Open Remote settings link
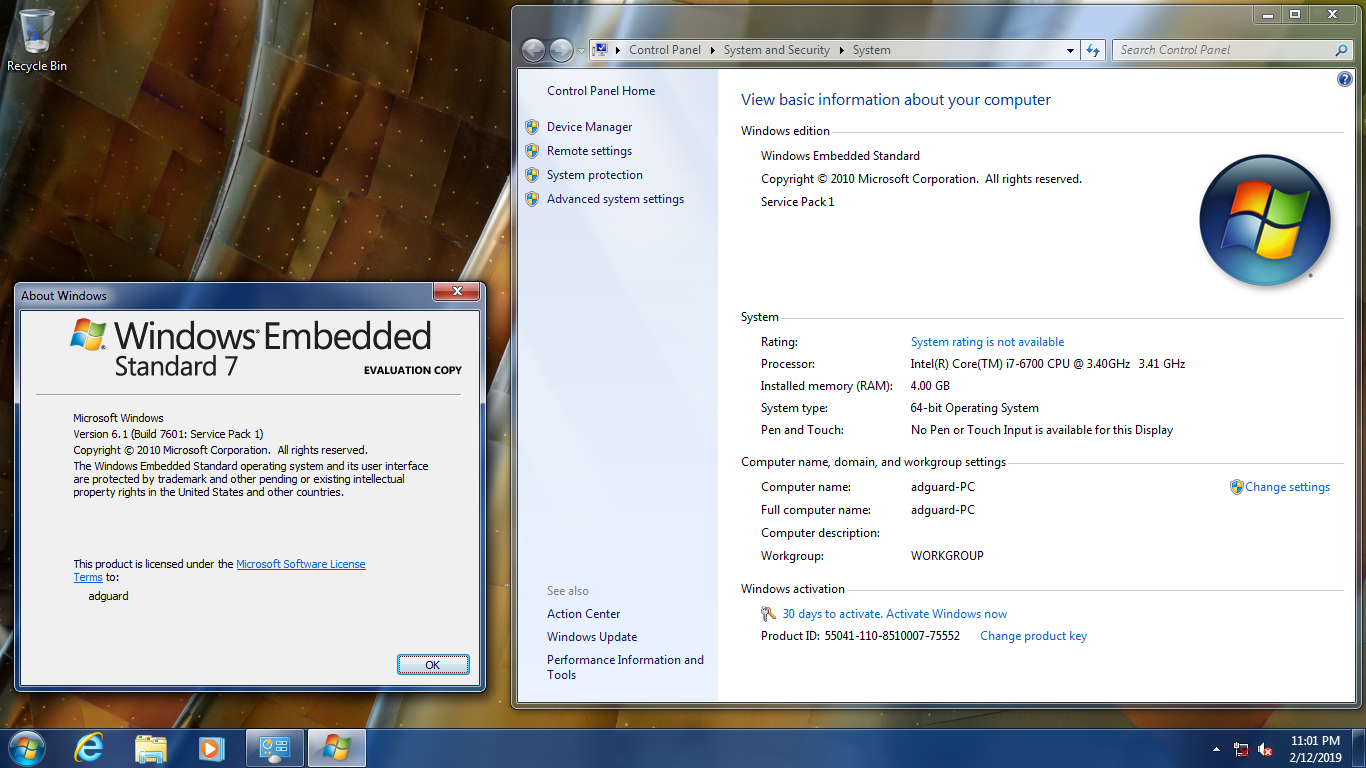The height and width of the screenshot is (768, 1366). [589, 151]
